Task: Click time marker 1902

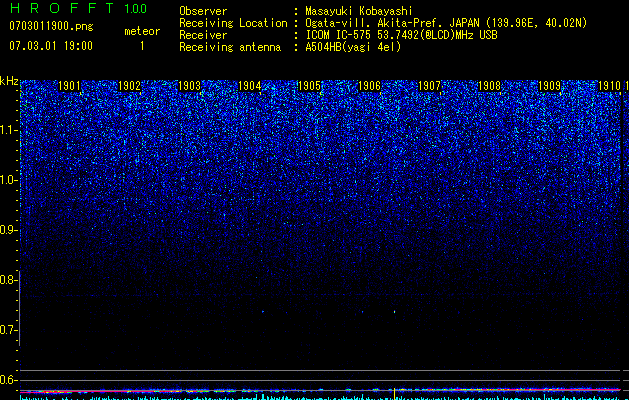Action: [x=130, y=86]
